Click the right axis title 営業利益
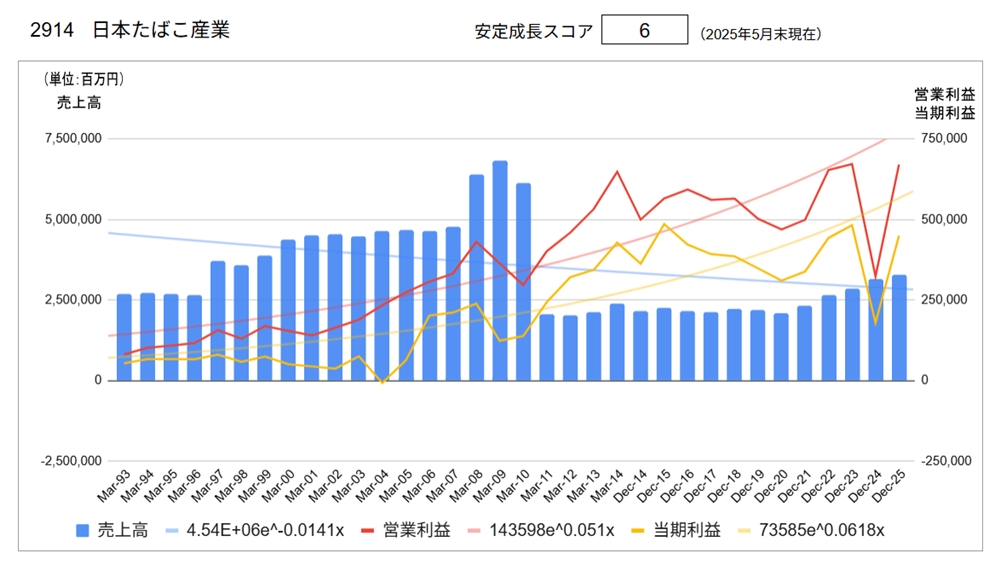1000x570 pixels. click(x=945, y=95)
